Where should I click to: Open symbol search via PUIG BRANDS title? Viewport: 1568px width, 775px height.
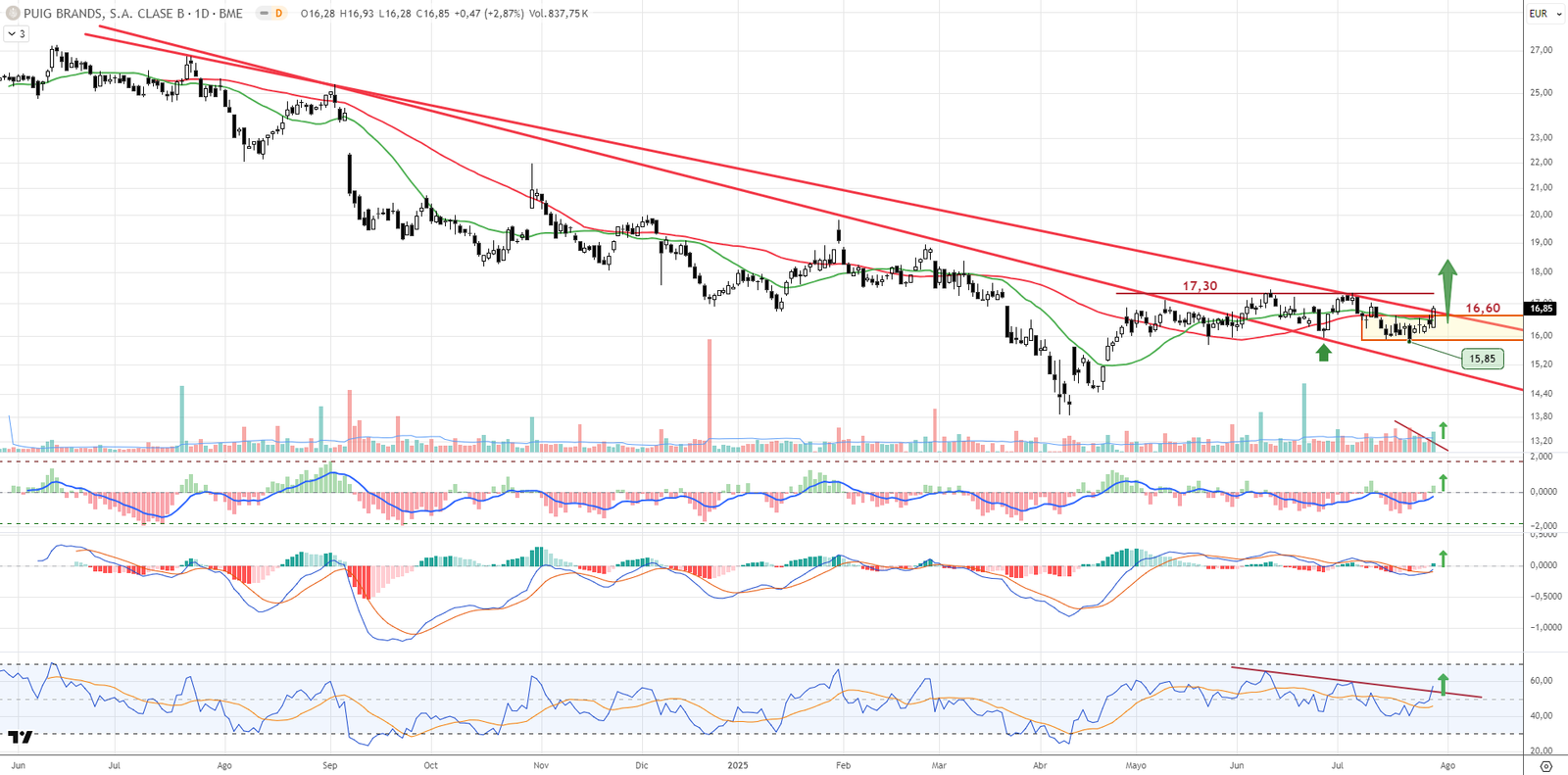133,14
